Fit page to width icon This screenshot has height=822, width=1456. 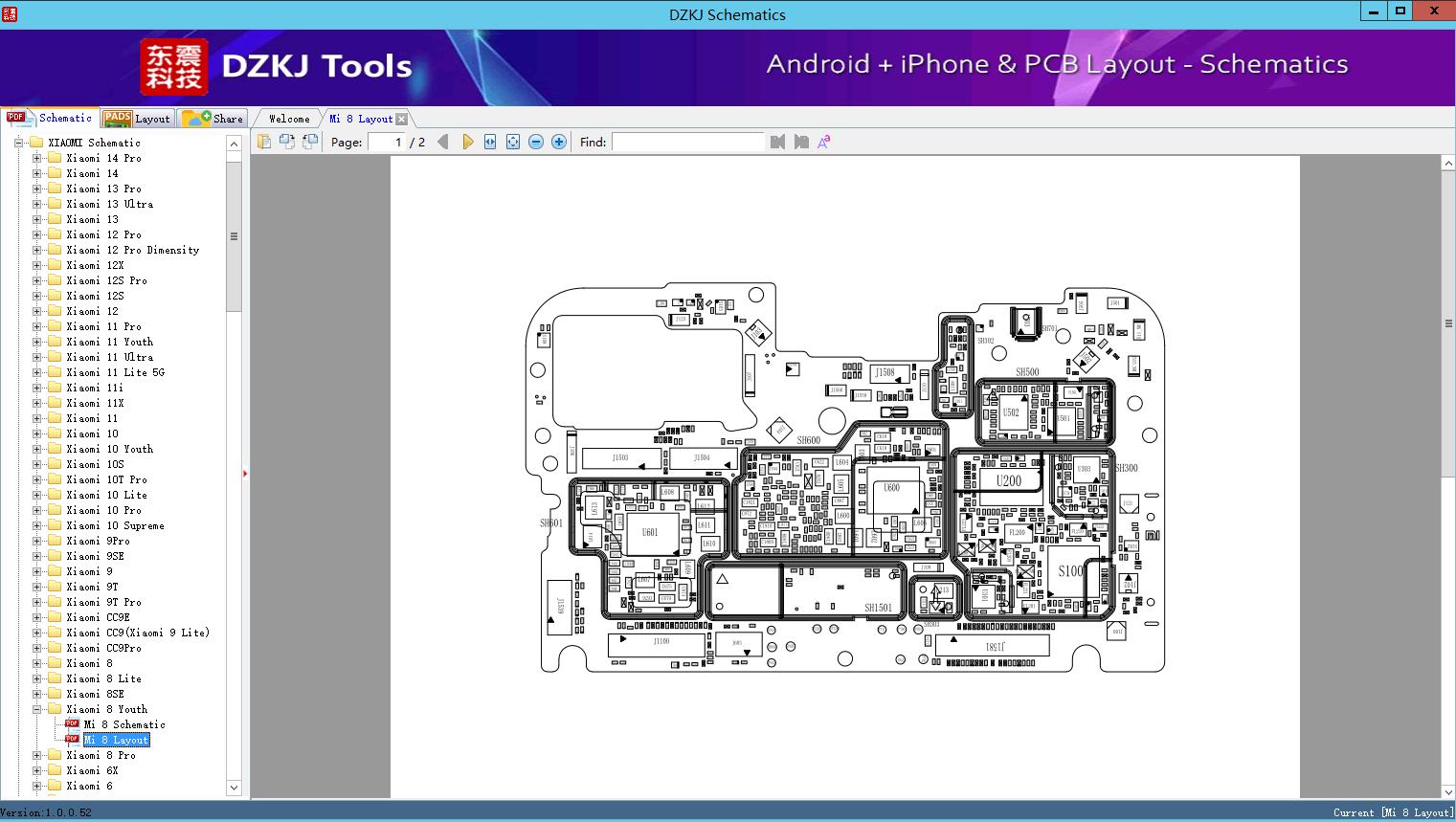coord(490,142)
